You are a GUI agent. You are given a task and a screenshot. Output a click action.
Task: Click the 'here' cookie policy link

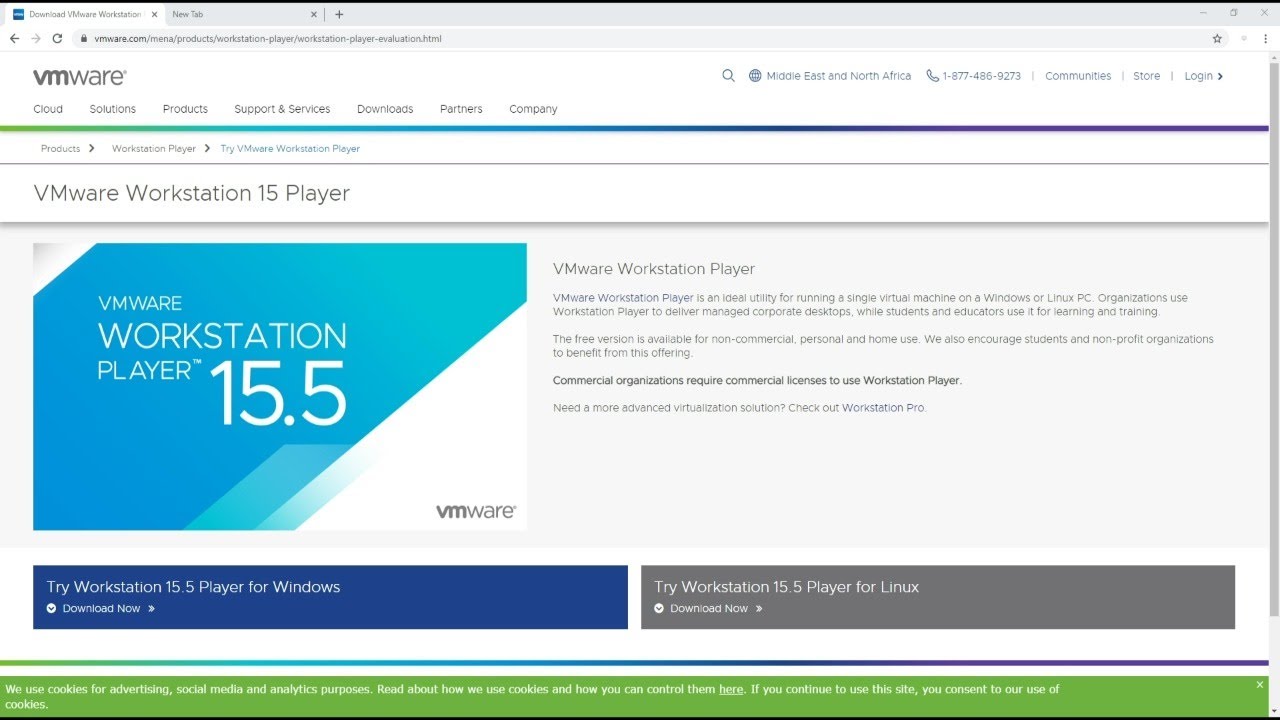click(731, 689)
